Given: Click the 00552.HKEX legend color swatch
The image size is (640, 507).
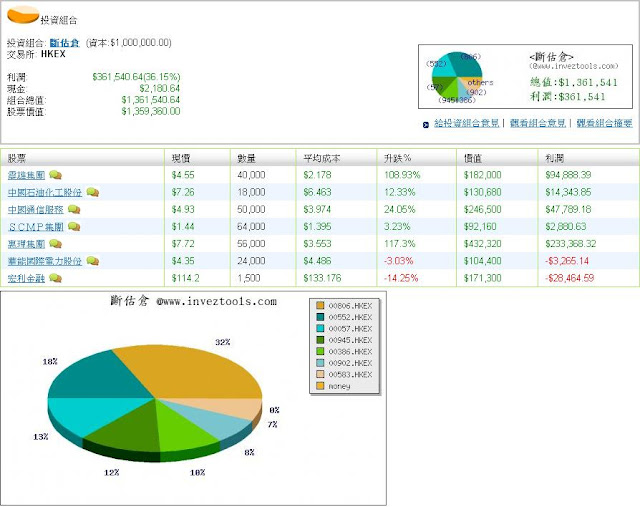Looking at the screenshot, I should coord(320,317).
